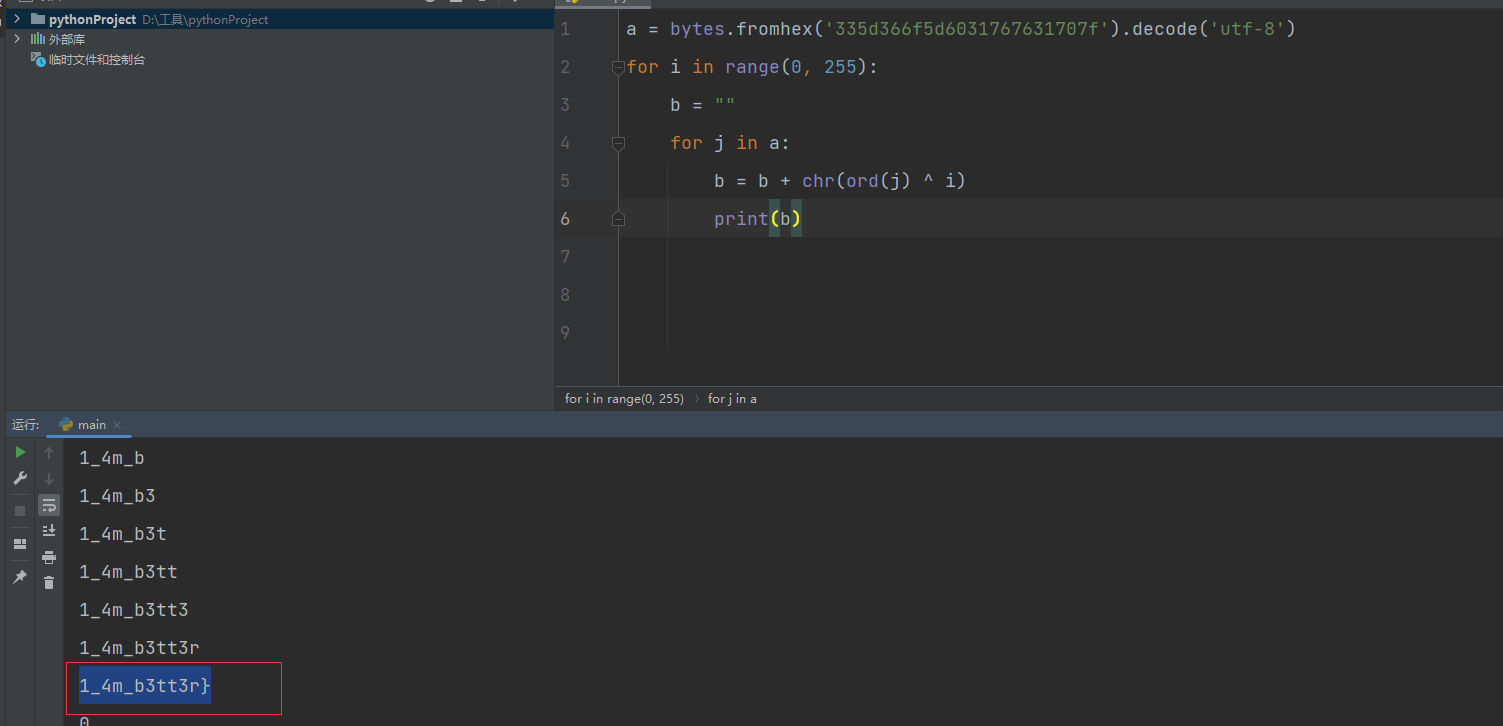Click line number 3 in gutter
Image resolution: width=1503 pixels, height=726 pixels.
pos(565,105)
